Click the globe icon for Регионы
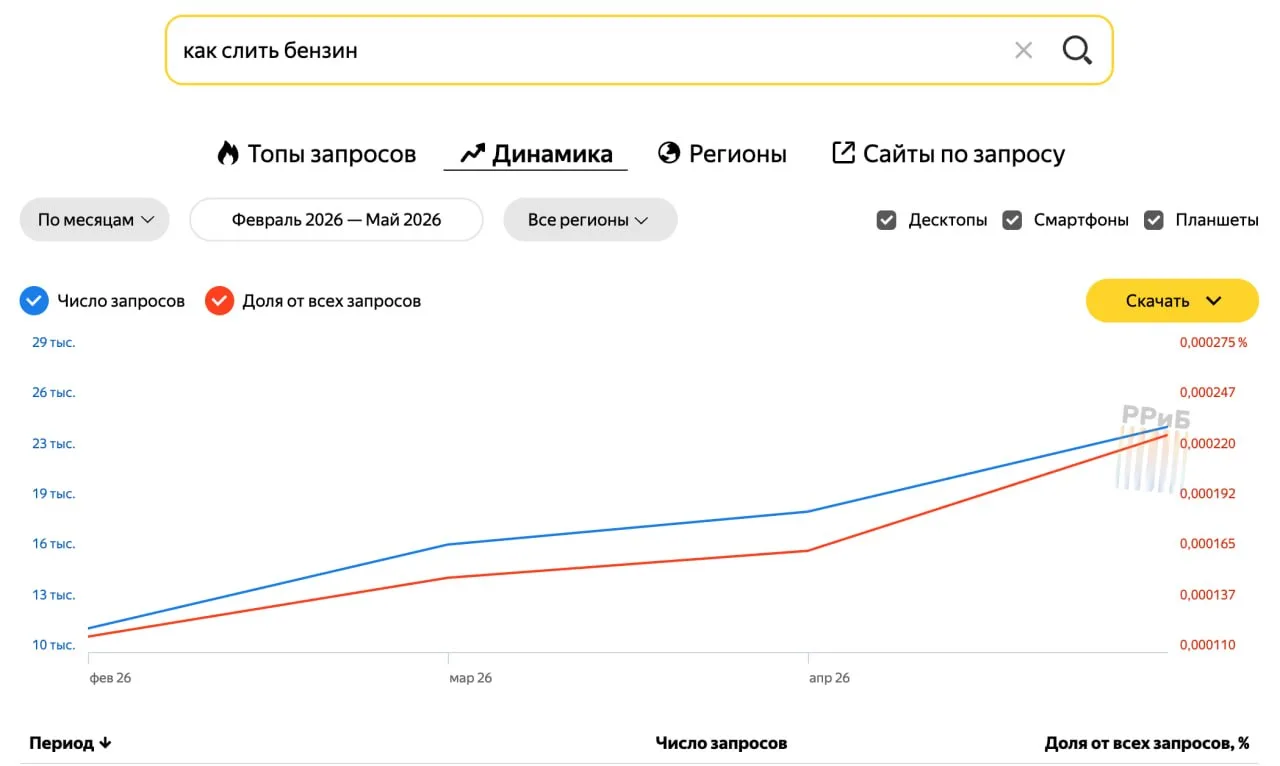Image resolution: width=1280 pixels, height=766 pixels. 669,153
